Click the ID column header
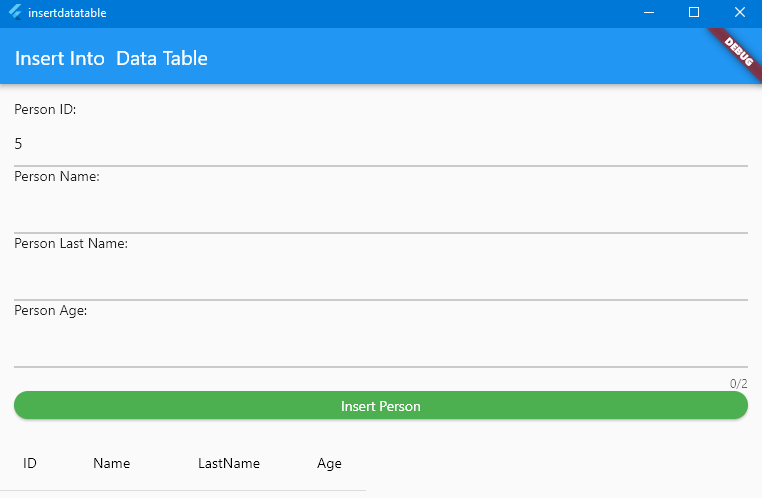Image resolution: width=762 pixels, height=498 pixels. tap(30, 463)
